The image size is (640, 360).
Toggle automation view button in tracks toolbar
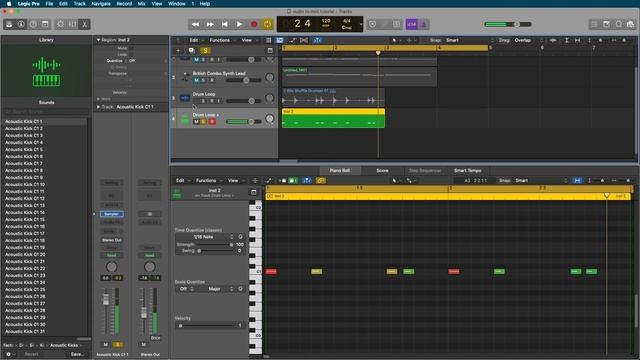coord(292,40)
